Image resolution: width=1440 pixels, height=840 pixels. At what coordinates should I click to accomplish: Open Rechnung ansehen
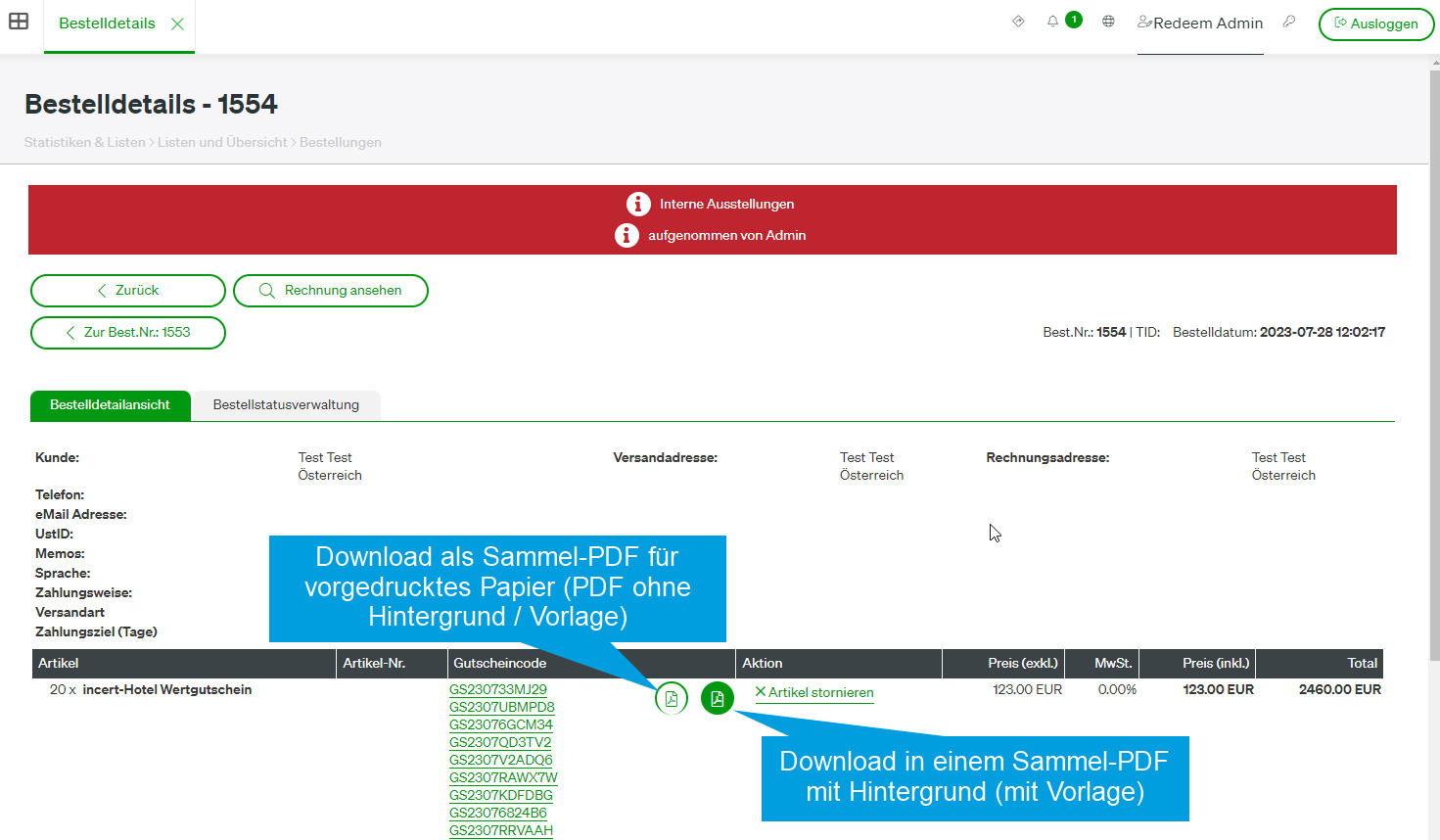coord(331,291)
